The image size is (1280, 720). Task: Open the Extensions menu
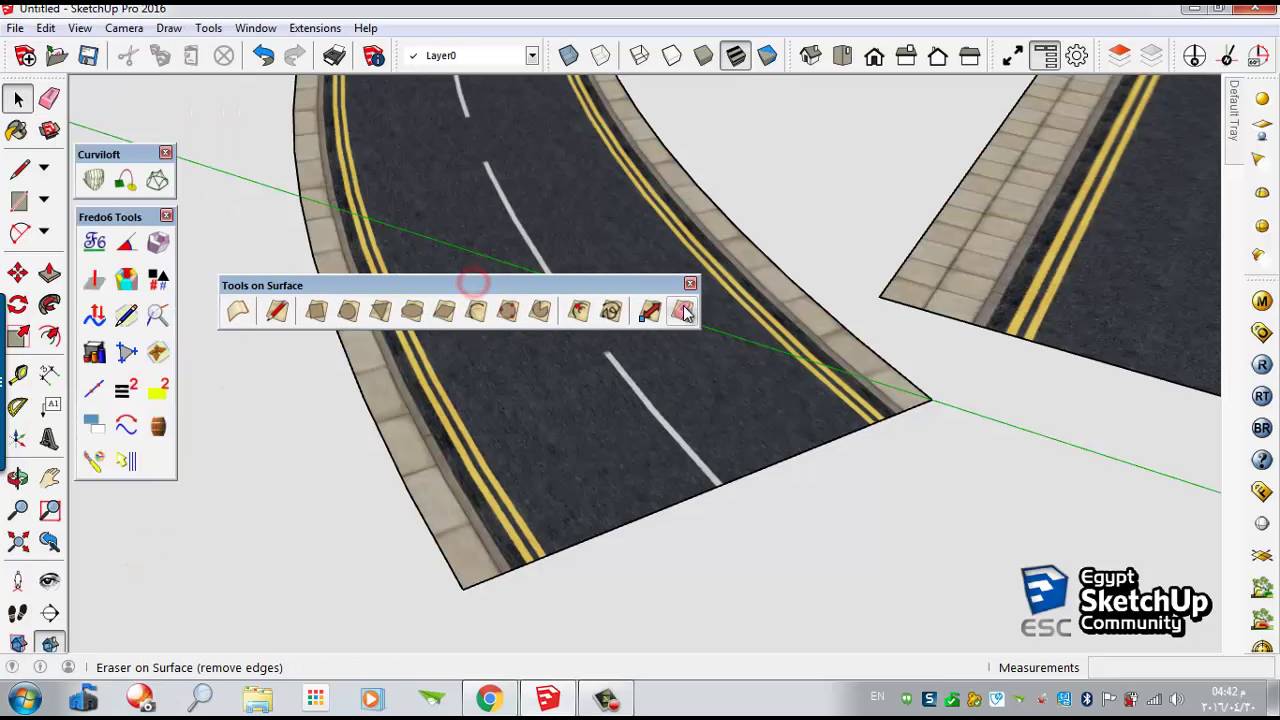[x=315, y=28]
